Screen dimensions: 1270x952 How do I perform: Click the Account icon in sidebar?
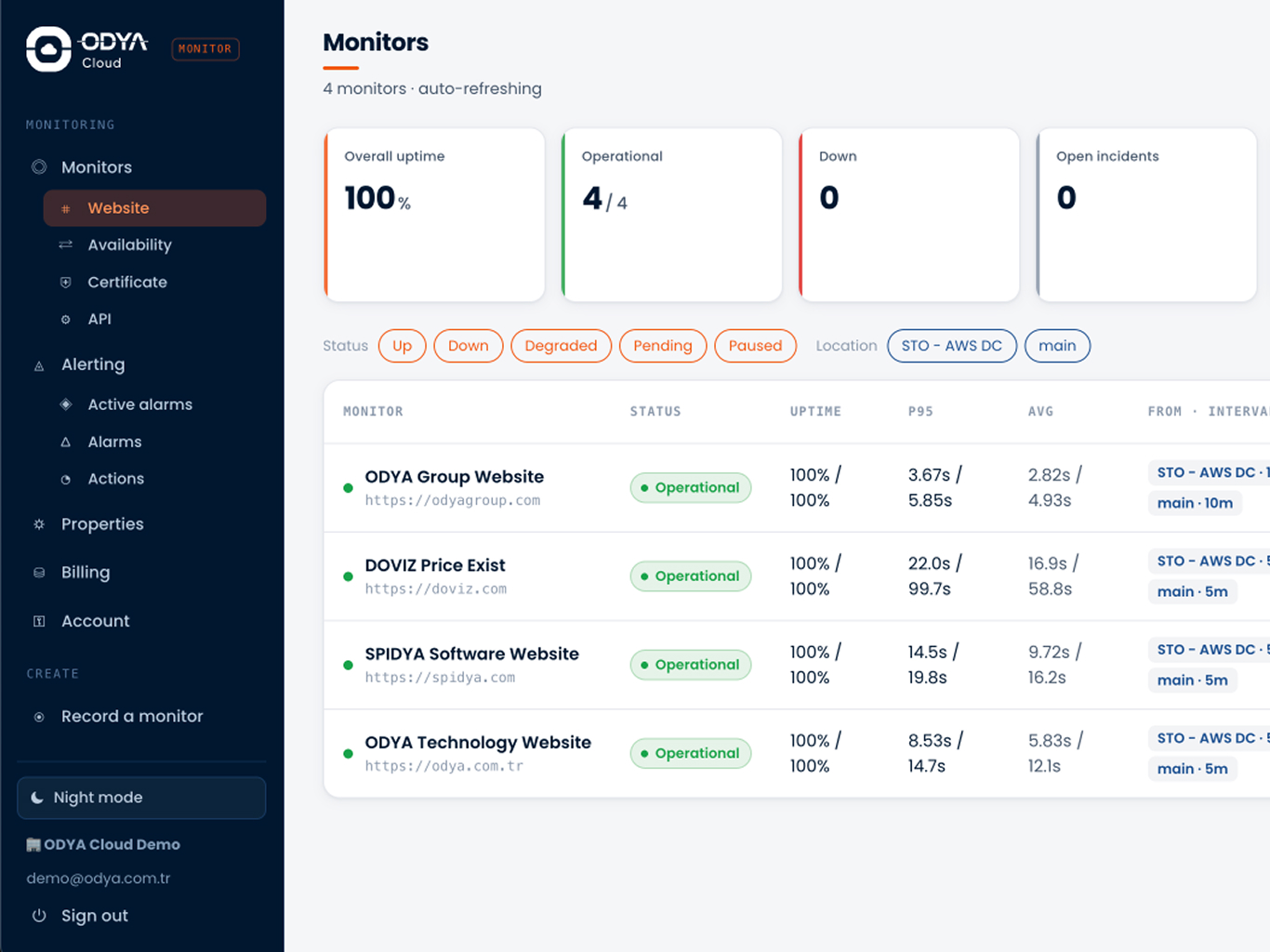point(39,621)
